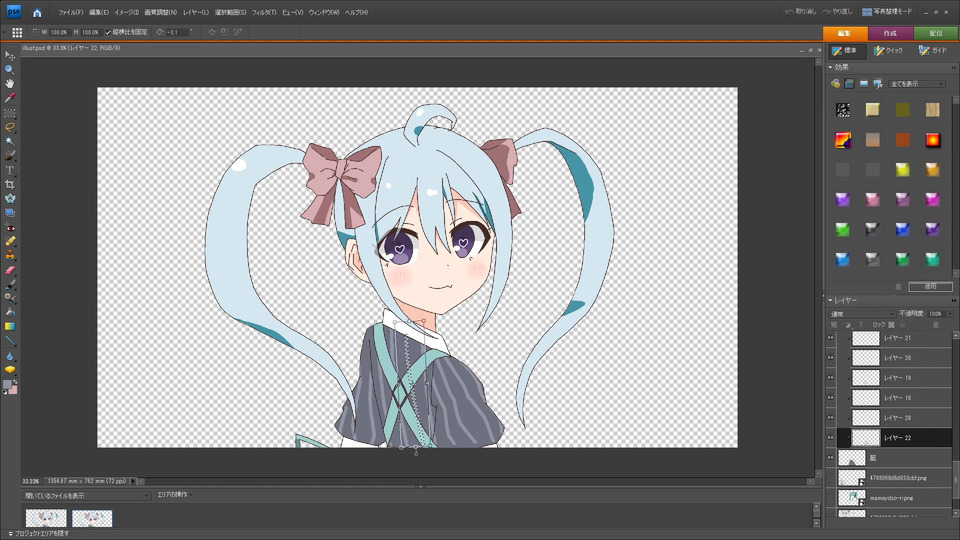The height and width of the screenshot is (540, 960).
Task: Open the フィルタ(T) menu
Action: 264,12
